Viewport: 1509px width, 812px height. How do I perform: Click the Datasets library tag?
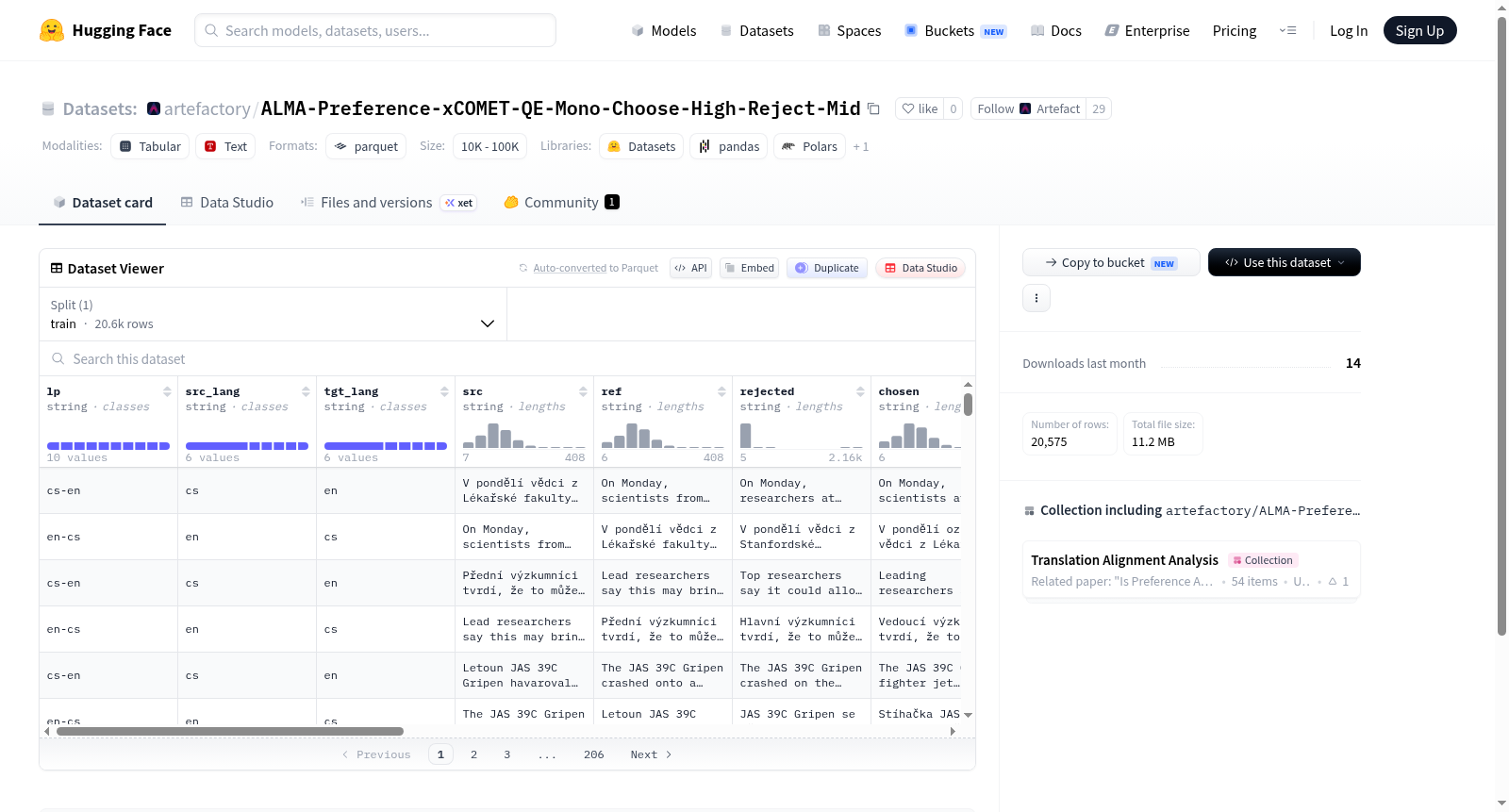641,146
